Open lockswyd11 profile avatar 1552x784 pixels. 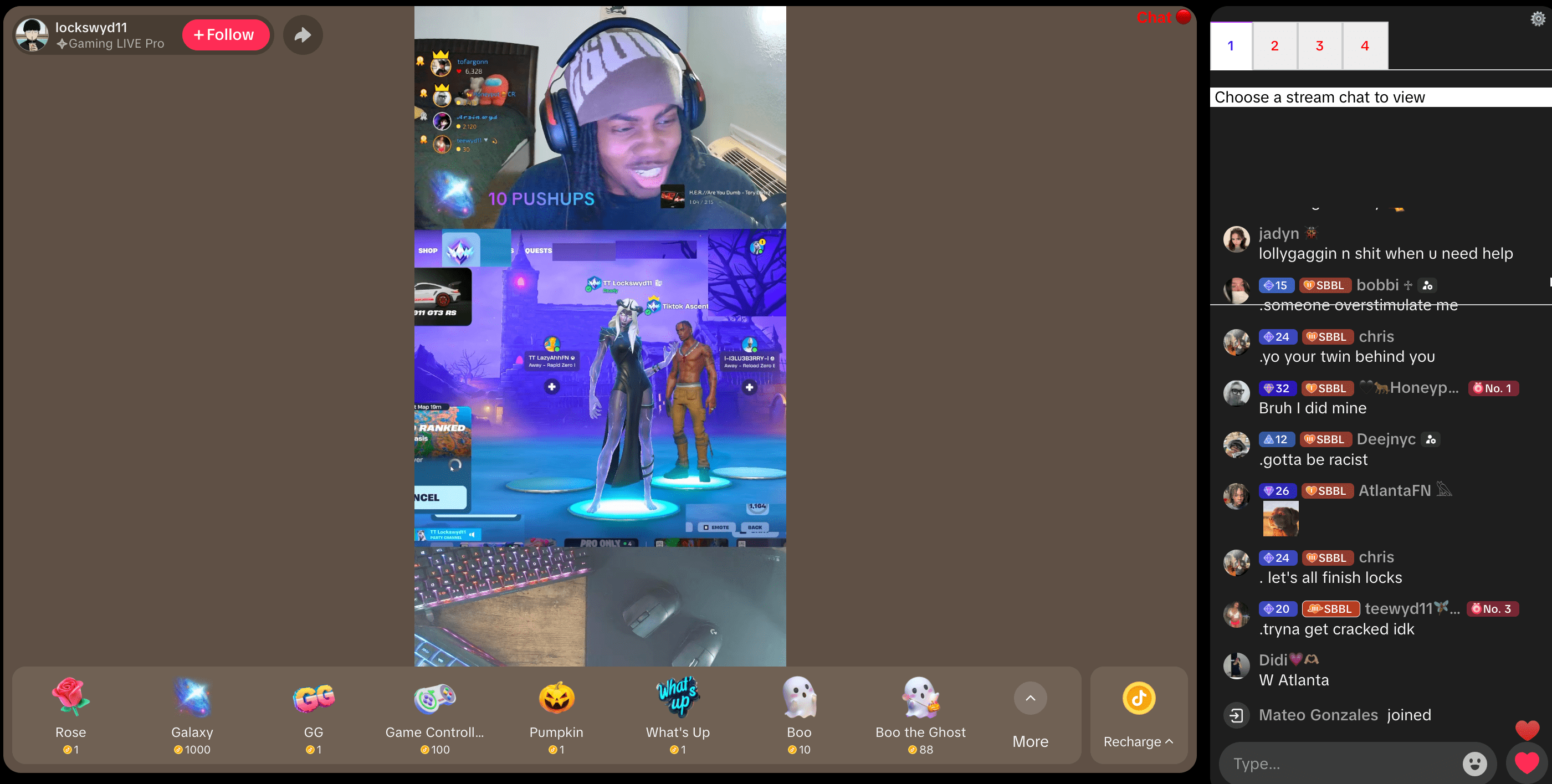click(32, 35)
